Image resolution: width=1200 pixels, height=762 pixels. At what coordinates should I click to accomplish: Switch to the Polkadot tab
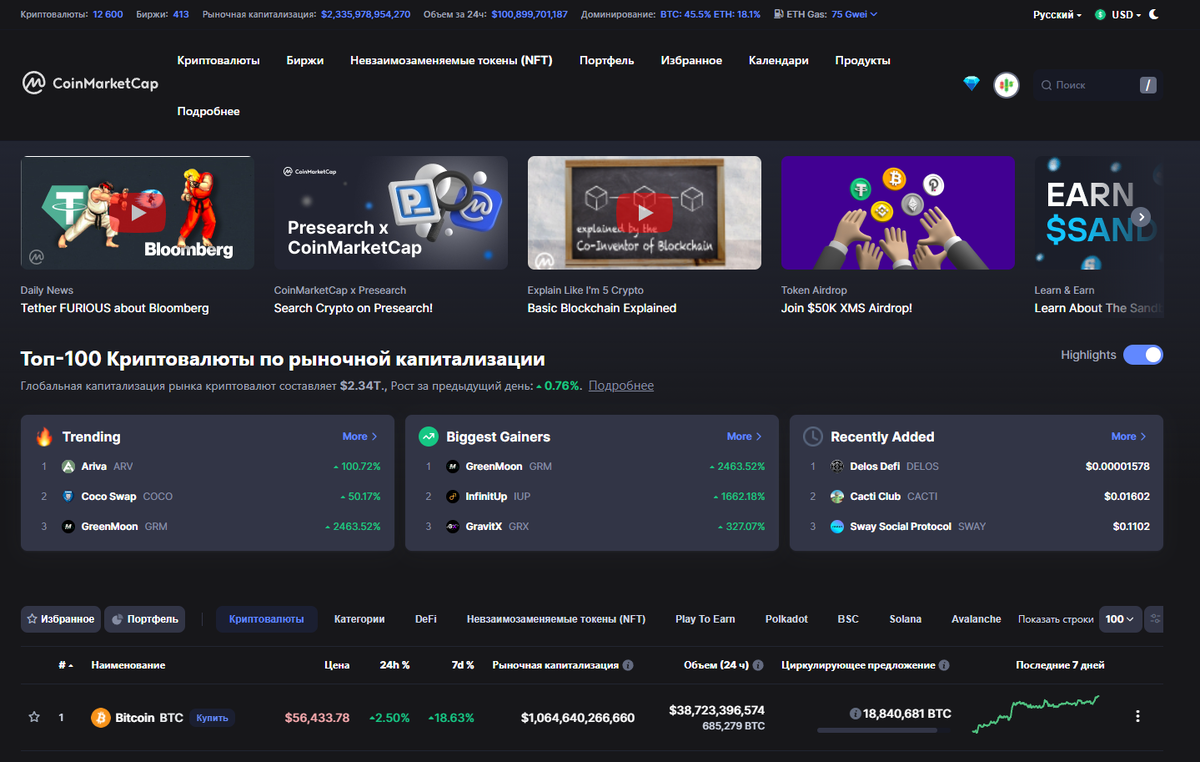coord(787,619)
